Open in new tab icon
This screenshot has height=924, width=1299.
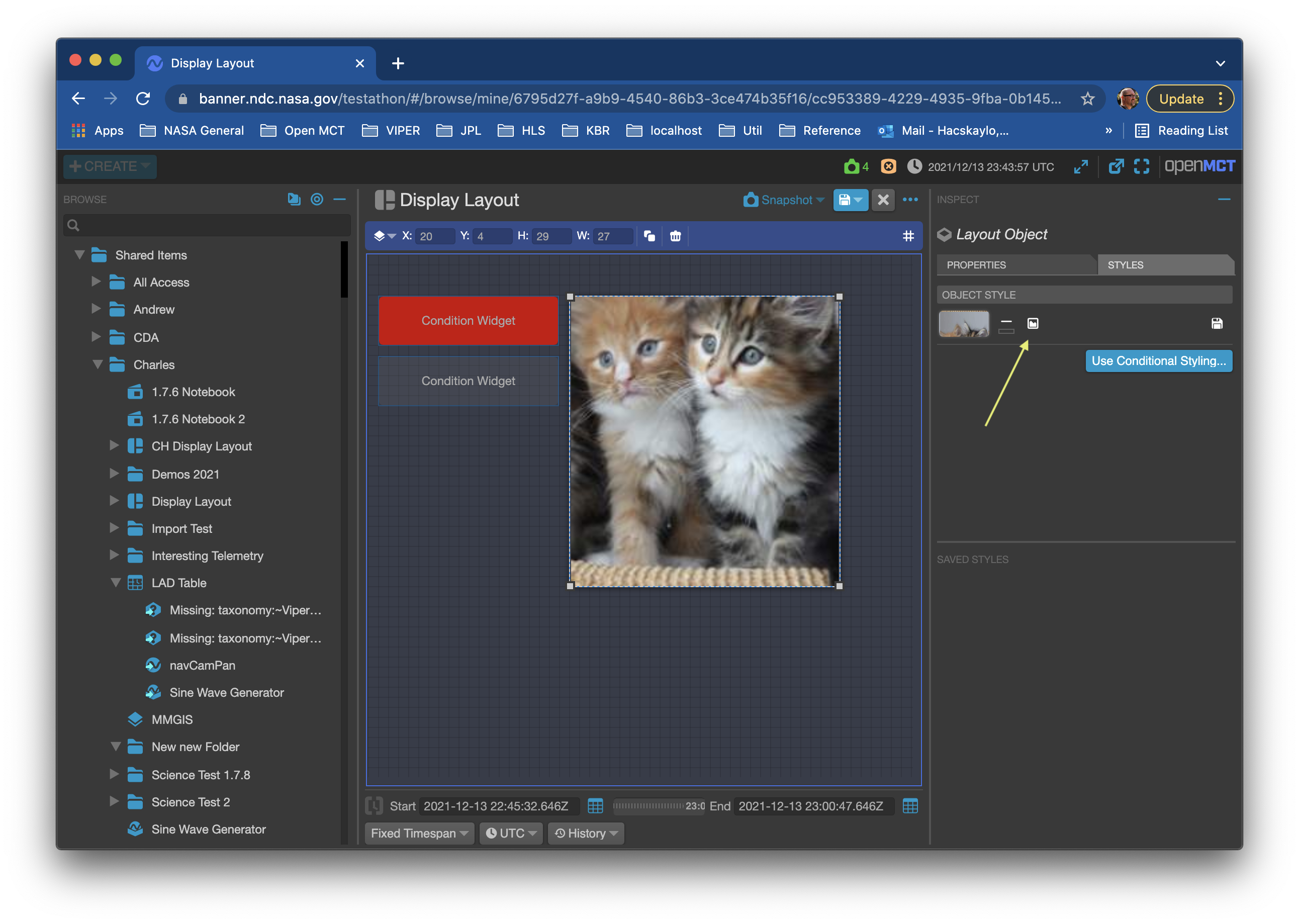click(1116, 167)
